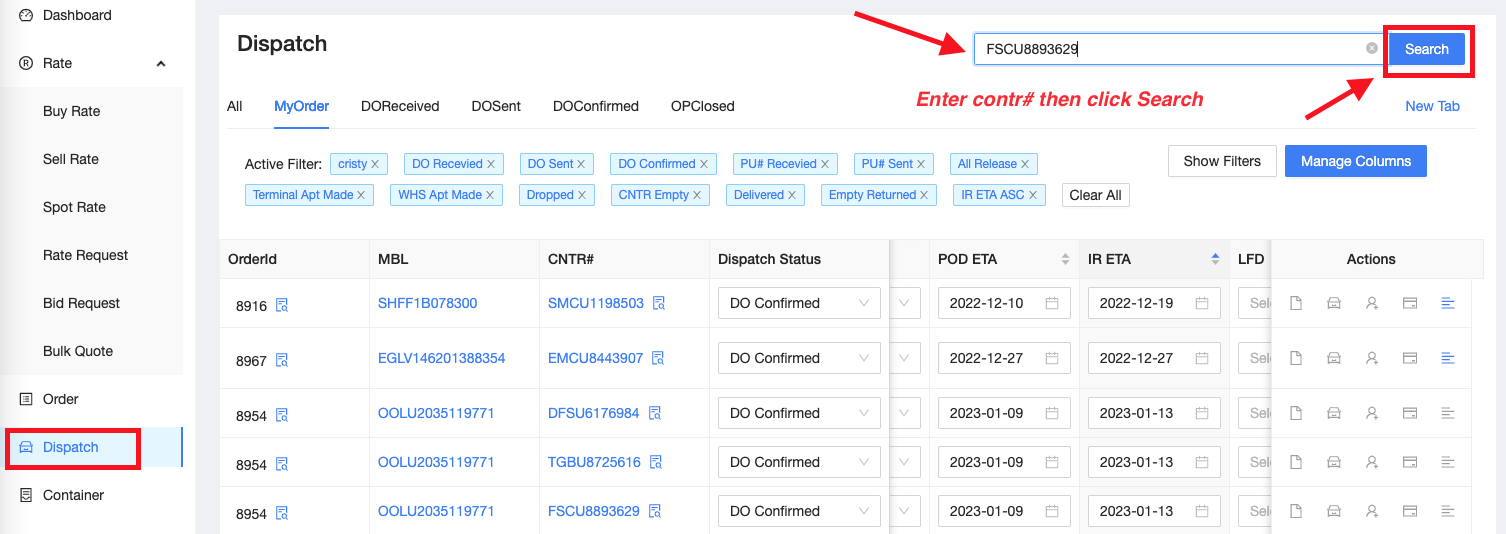Click the blue Search button
The width and height of the screenshot is (1506, 534).
click(1426, 49)
